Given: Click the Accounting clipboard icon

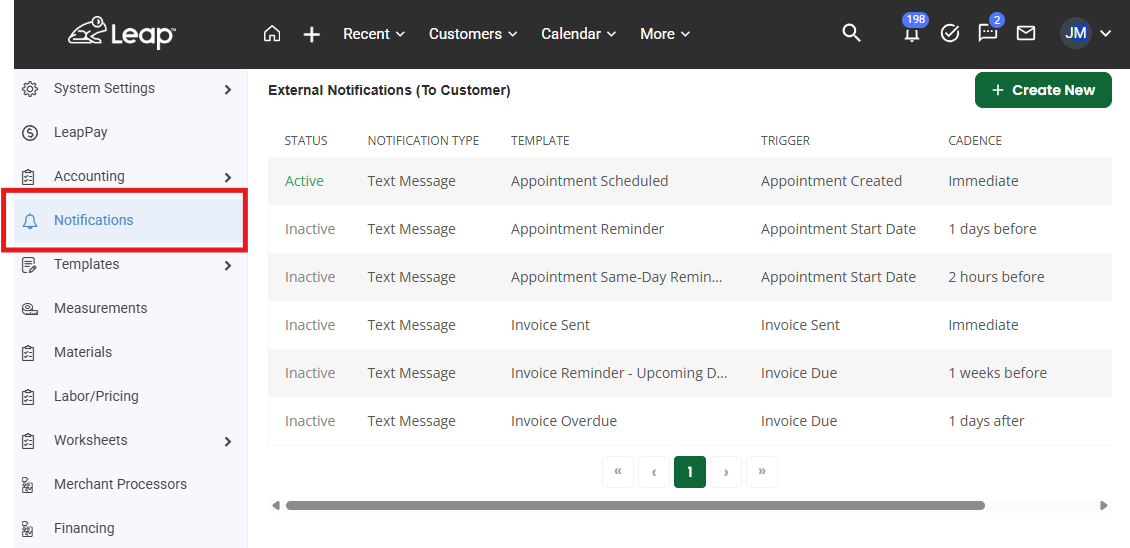Looking at the screenshot, I should tap(29, 177).
